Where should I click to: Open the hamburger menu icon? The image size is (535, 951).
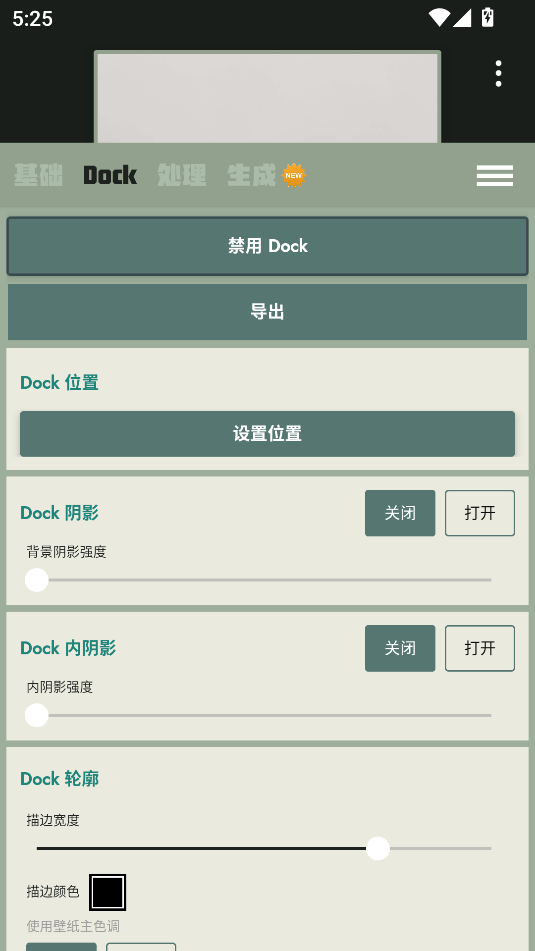494,176
